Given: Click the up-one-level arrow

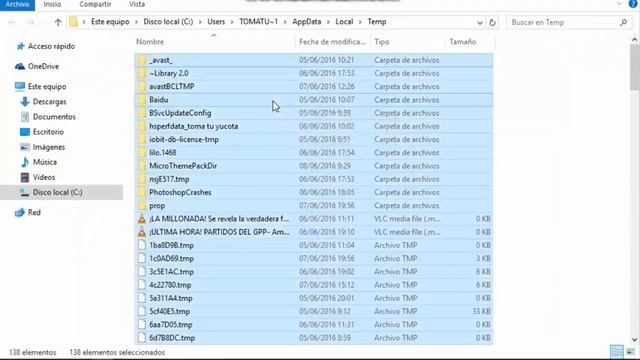Looking at the screenshot, I should (58, 22).
